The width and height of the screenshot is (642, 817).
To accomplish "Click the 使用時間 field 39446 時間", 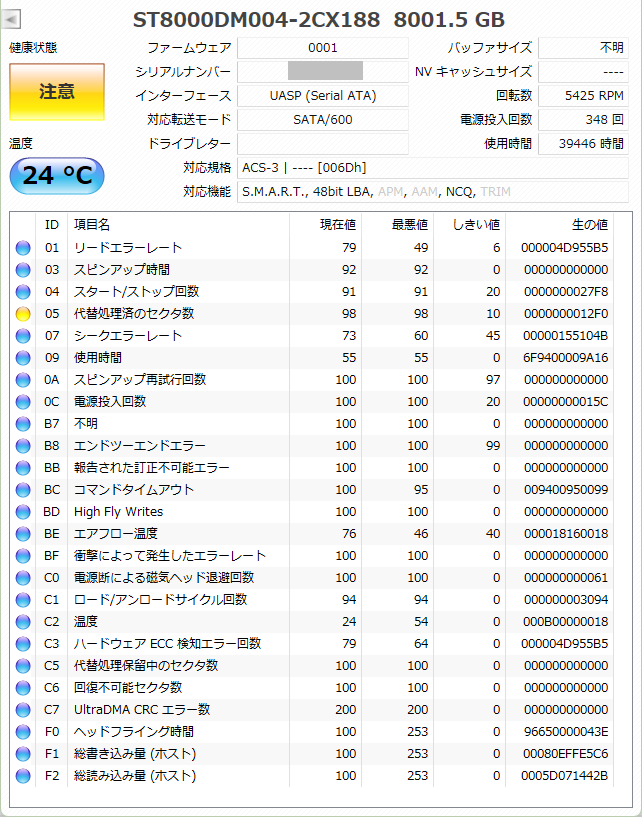I will (583, 144).
